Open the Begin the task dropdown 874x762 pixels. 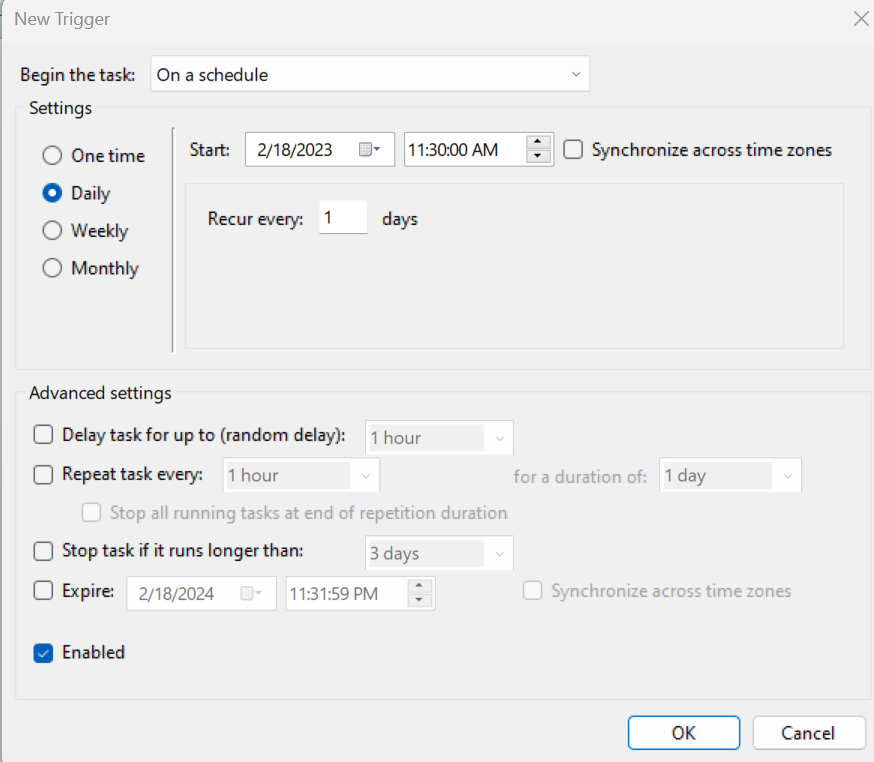[370, 75]
